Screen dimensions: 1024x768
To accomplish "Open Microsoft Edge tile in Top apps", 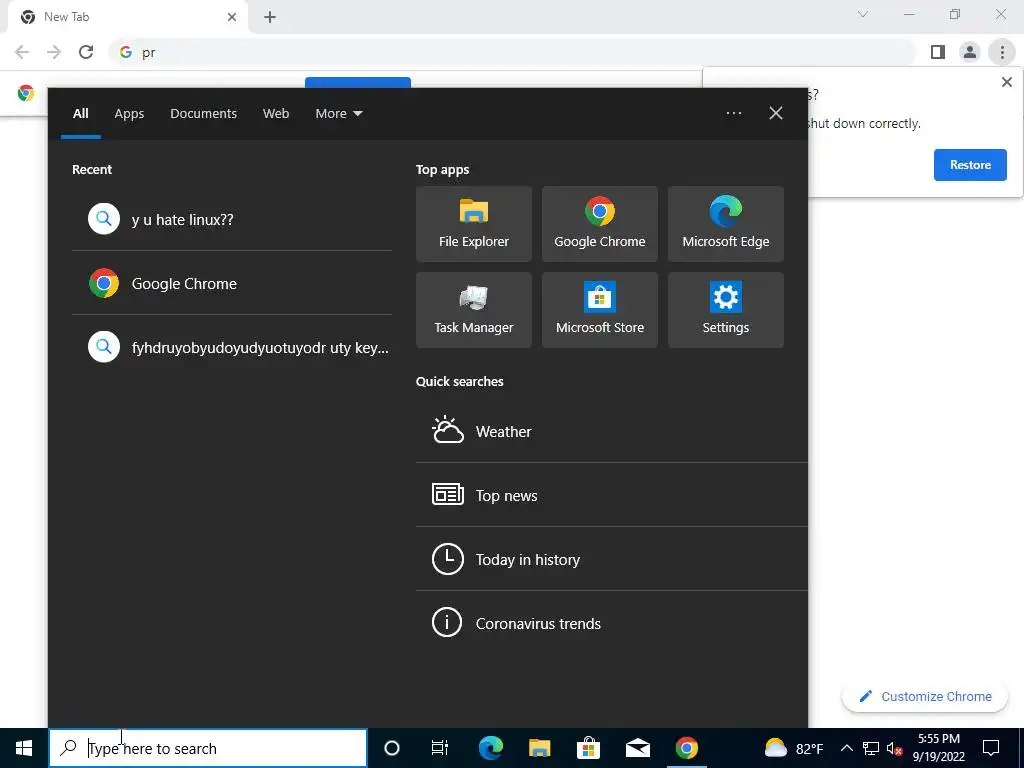I will click(x=726, y=224).
